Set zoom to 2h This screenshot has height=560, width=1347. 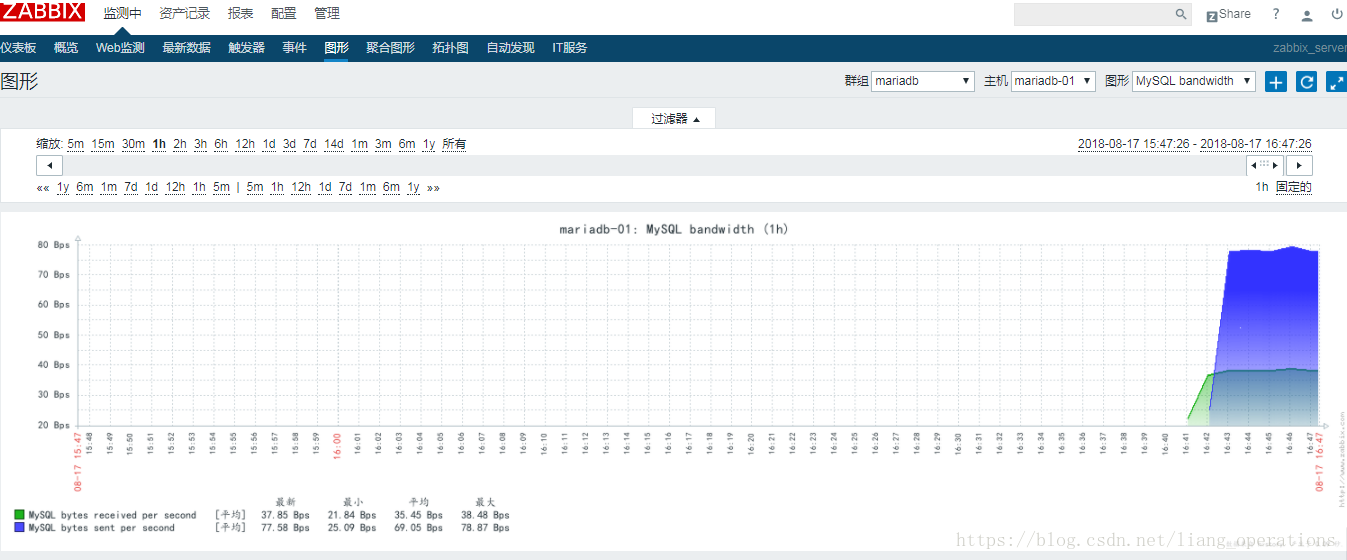(x=180, y=144)
